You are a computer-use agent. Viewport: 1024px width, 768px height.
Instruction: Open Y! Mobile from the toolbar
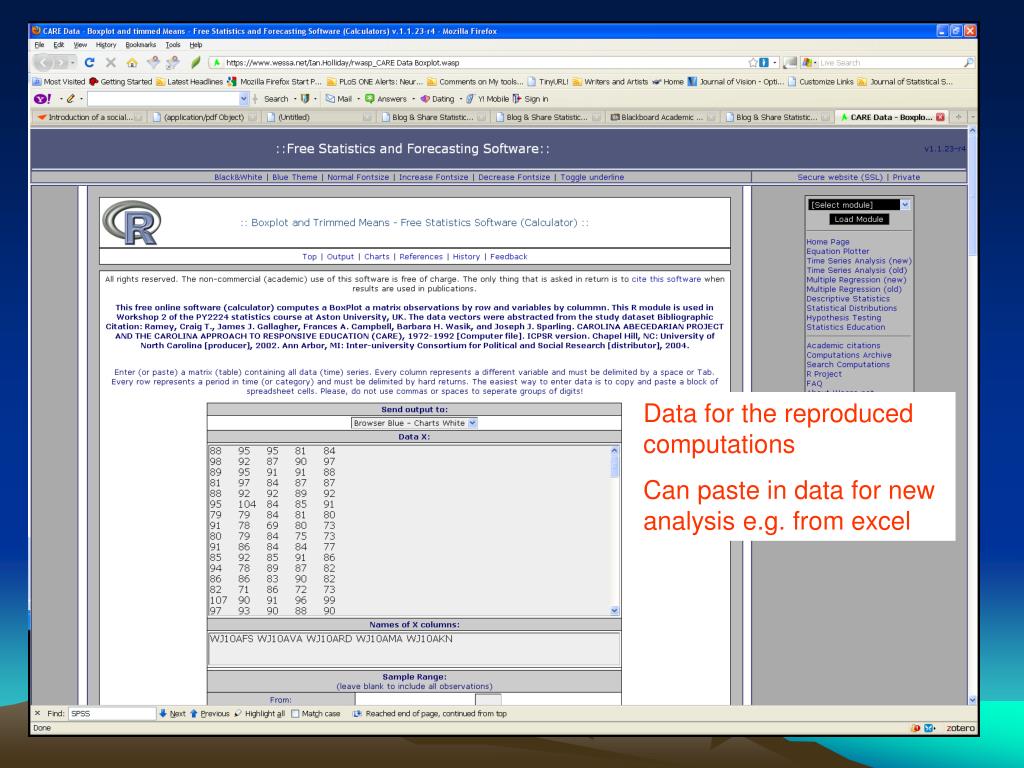[488, 99]
